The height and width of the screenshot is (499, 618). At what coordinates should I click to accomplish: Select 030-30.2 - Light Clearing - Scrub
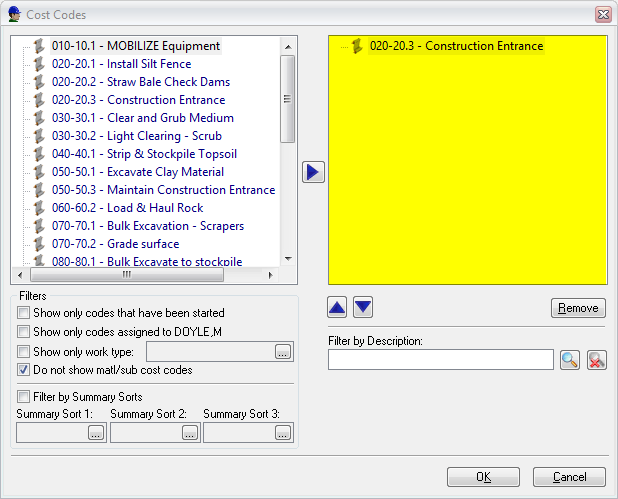click(x=137, y=136)
